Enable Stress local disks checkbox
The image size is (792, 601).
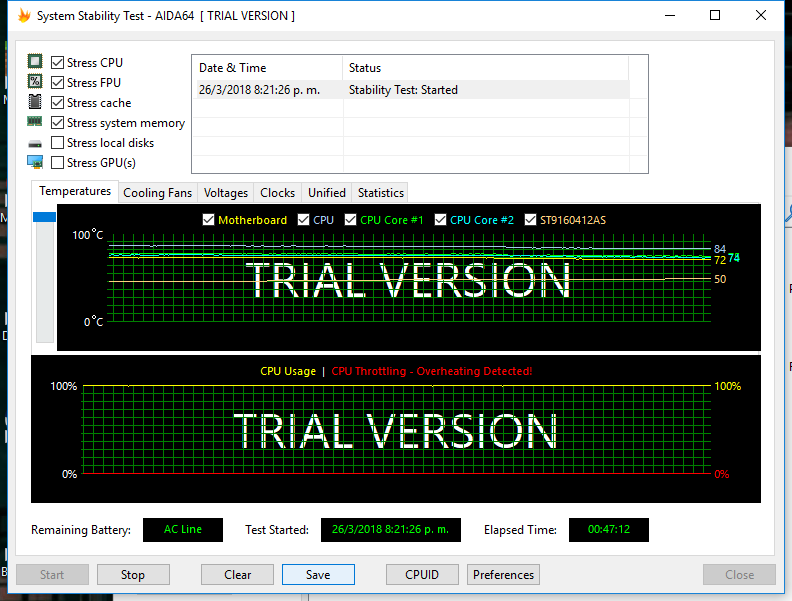(58, 143)
